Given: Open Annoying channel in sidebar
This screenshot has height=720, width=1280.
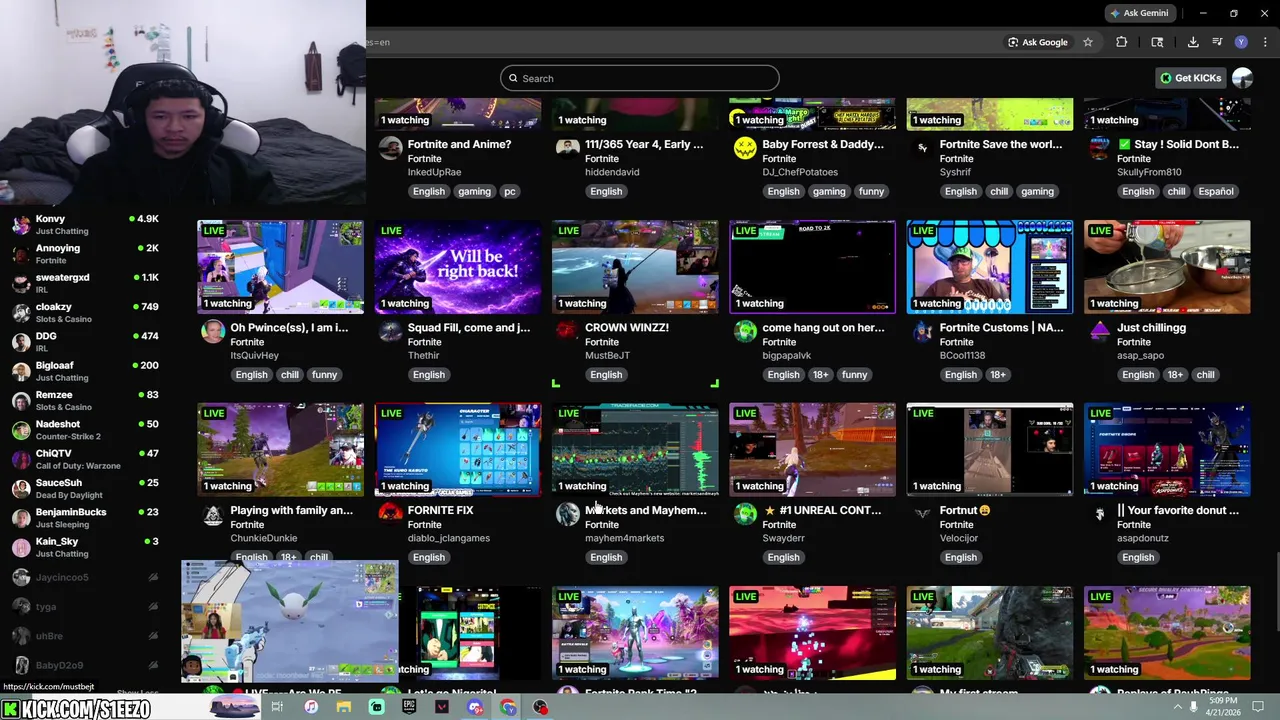Looking at the screenshot, I should (x=85, y=254).
